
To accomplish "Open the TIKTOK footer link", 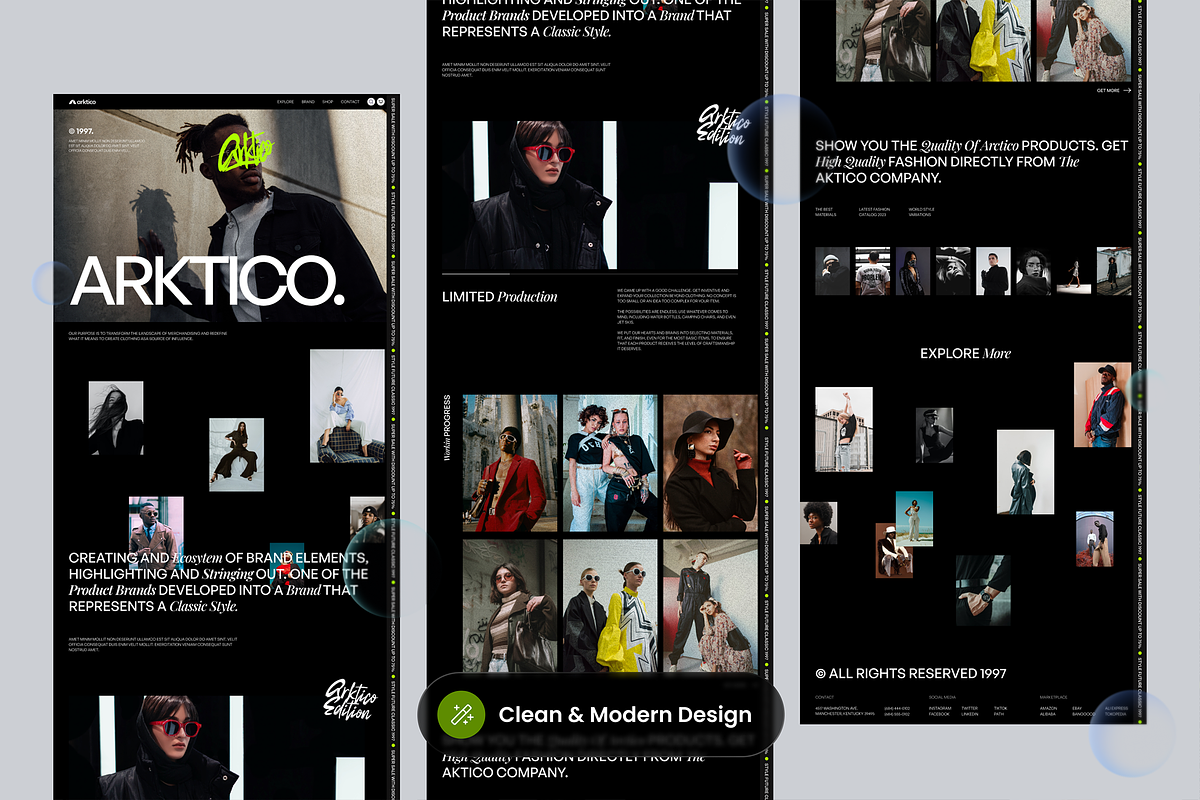I will (1000, 708).
